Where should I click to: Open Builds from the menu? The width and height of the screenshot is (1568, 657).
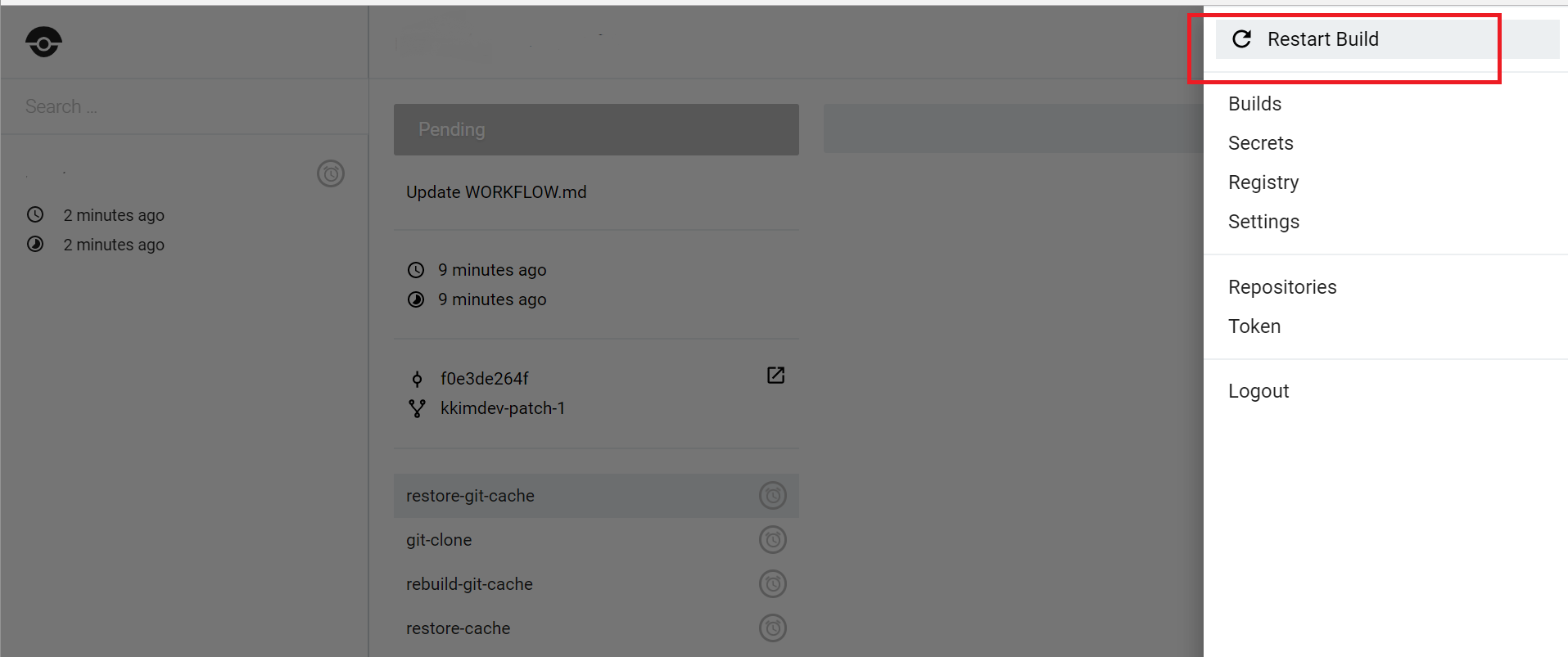(1254, 104)
